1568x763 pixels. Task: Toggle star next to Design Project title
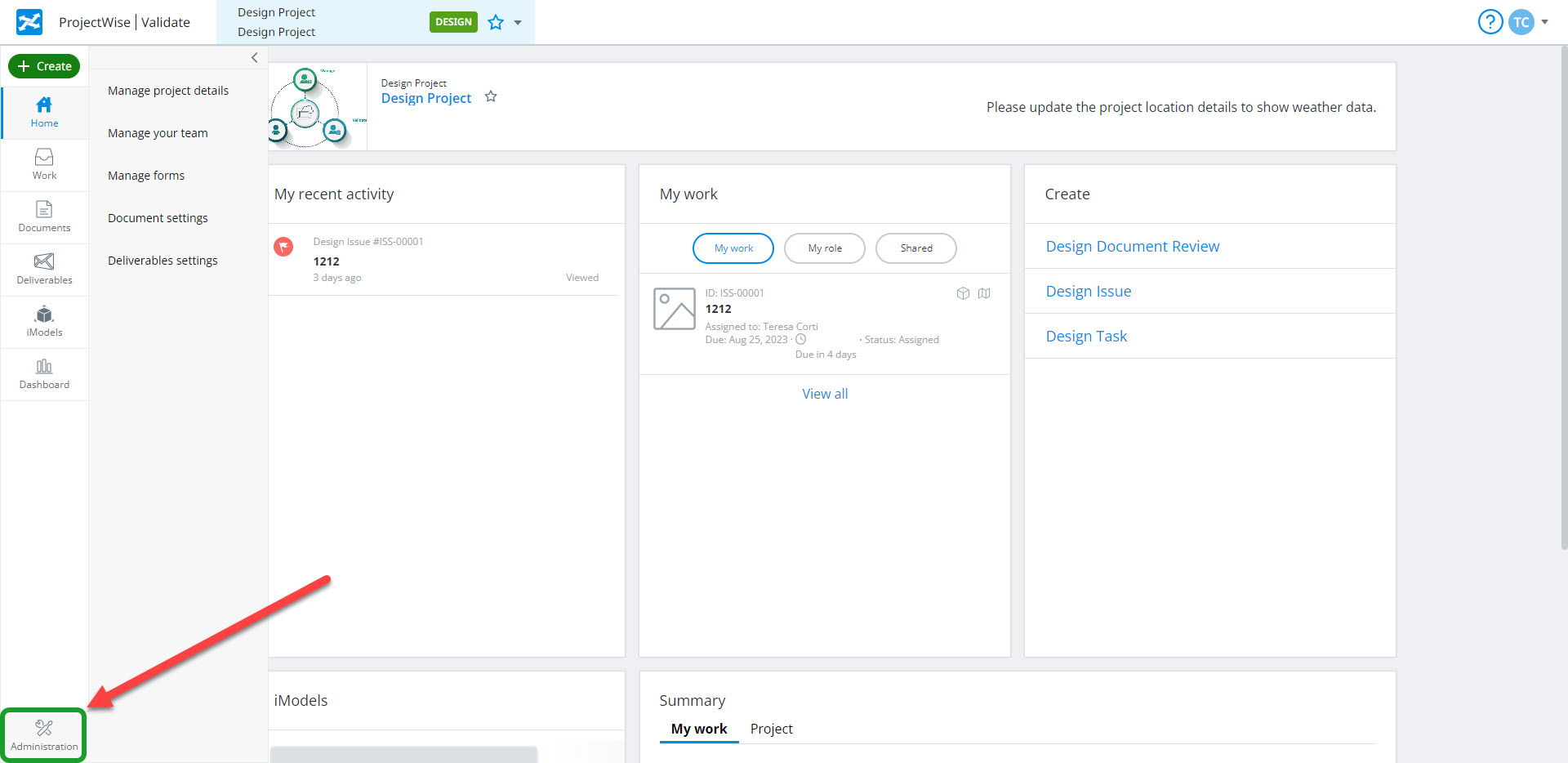(491, 96)
